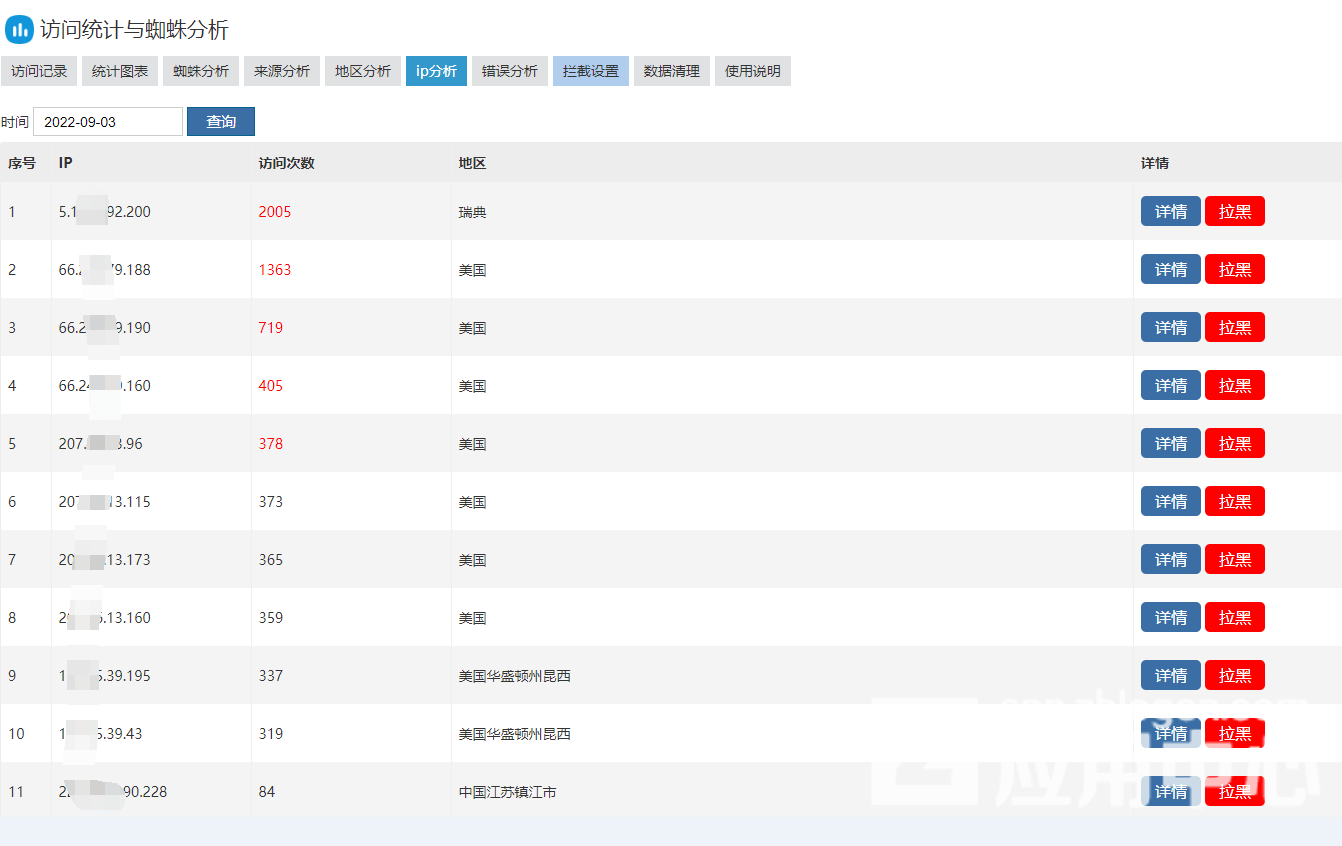Select the ip分析 tab
The image size is (1342, 846).
[436, 71]
